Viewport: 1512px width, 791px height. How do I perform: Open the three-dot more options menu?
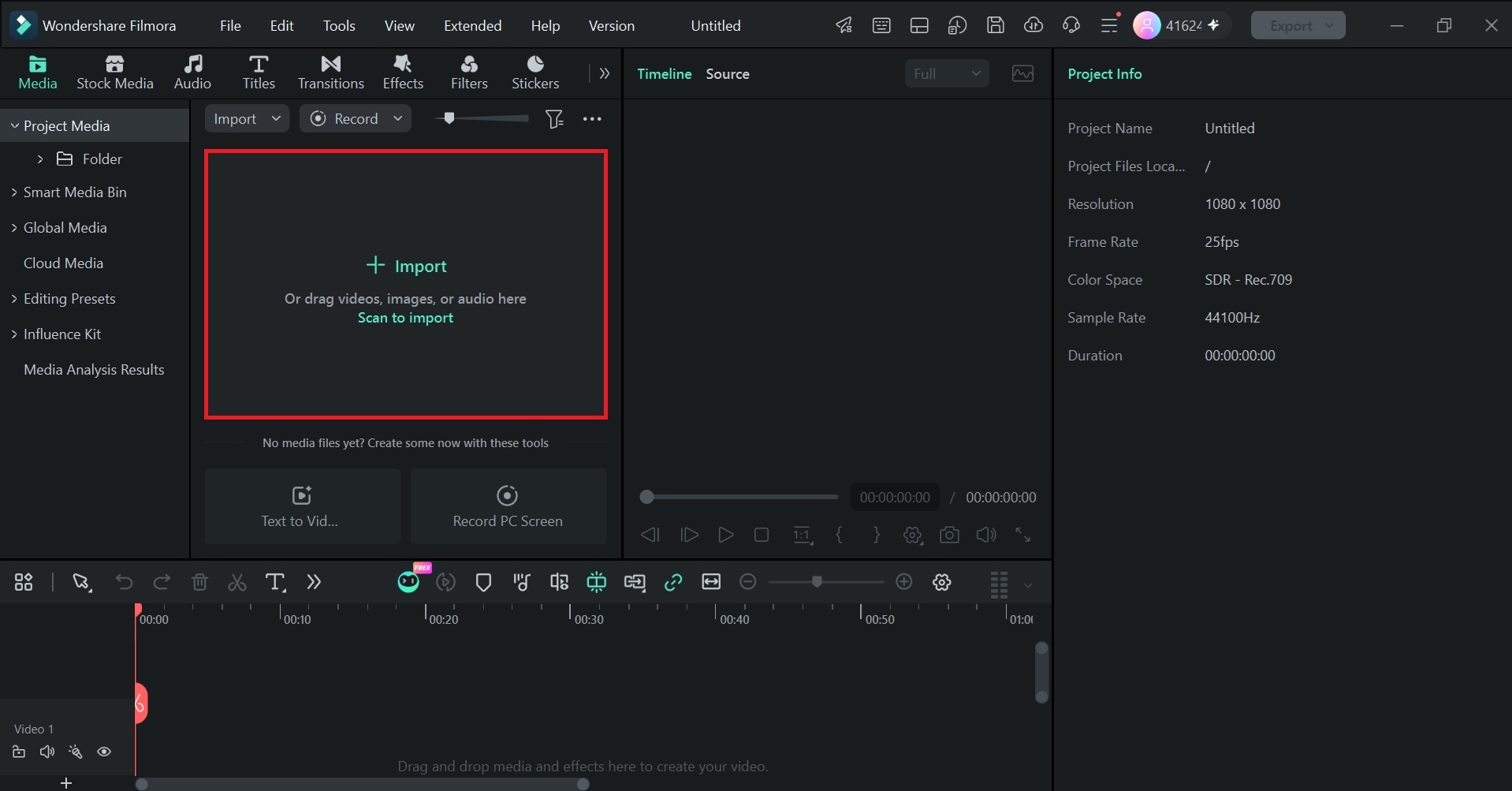(592, 119)
